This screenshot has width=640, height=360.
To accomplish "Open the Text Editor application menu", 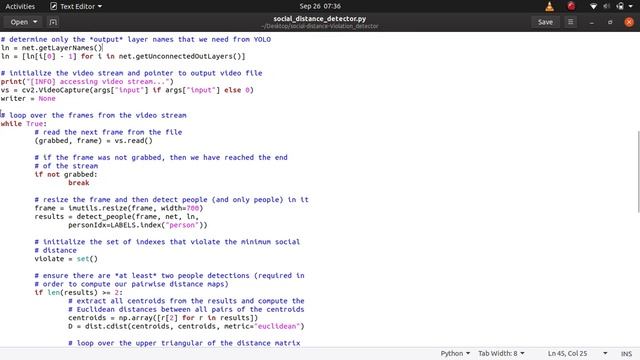I will (76, 6).
